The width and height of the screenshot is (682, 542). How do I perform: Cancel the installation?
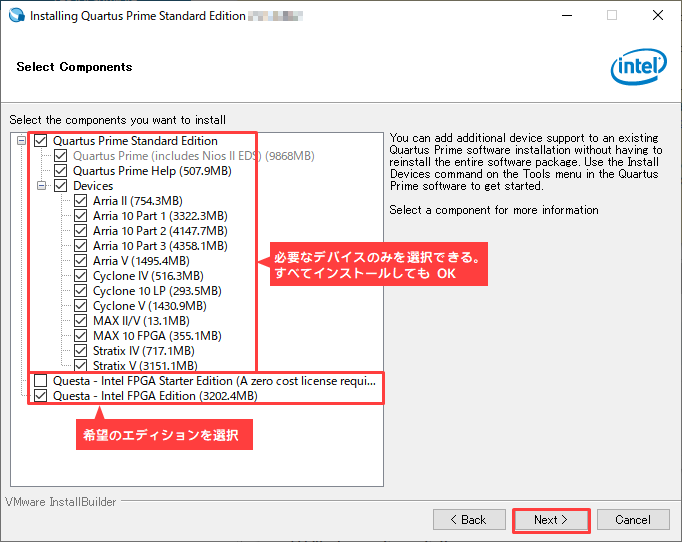(x=633, y=520)
